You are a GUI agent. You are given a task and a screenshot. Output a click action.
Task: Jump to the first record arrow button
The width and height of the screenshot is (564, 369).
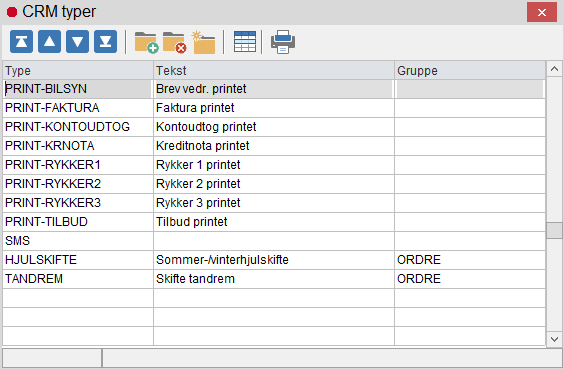tap(21, 42)
